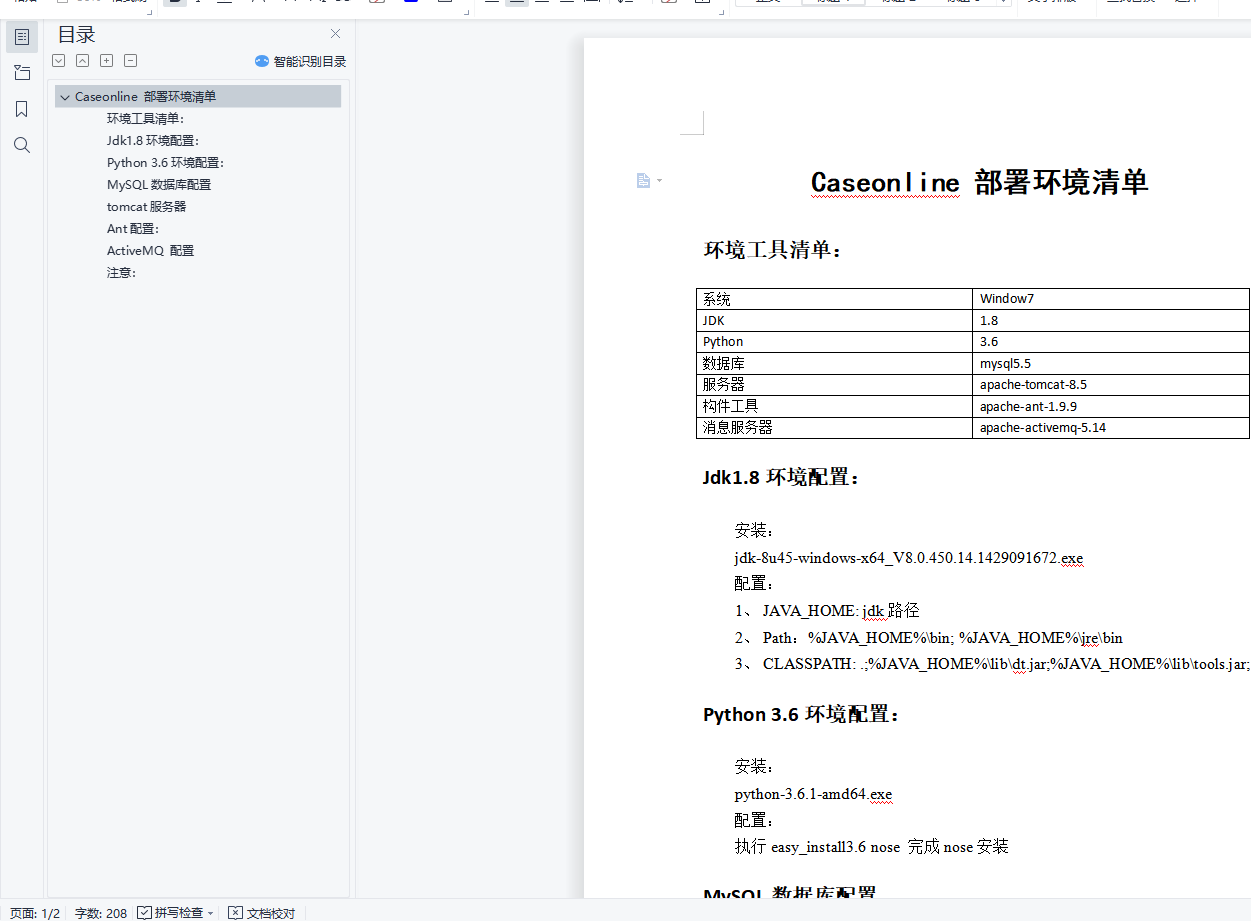The image size is (1251, 921).
Task: Click the table cell apache-activemq-5.14
Action: [1111, 428]
